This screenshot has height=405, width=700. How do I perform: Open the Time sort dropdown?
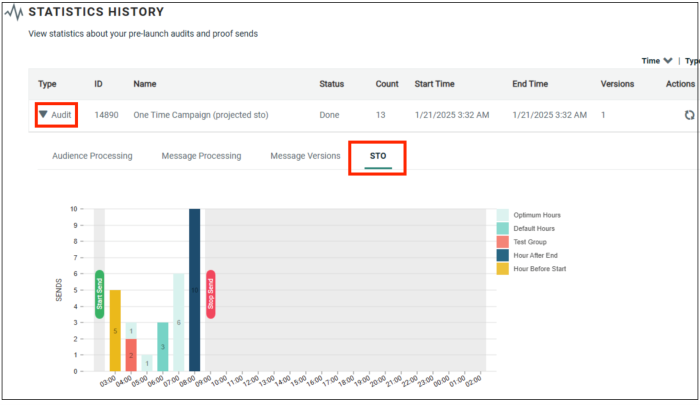pyautogui.click(x=656, y=61)
